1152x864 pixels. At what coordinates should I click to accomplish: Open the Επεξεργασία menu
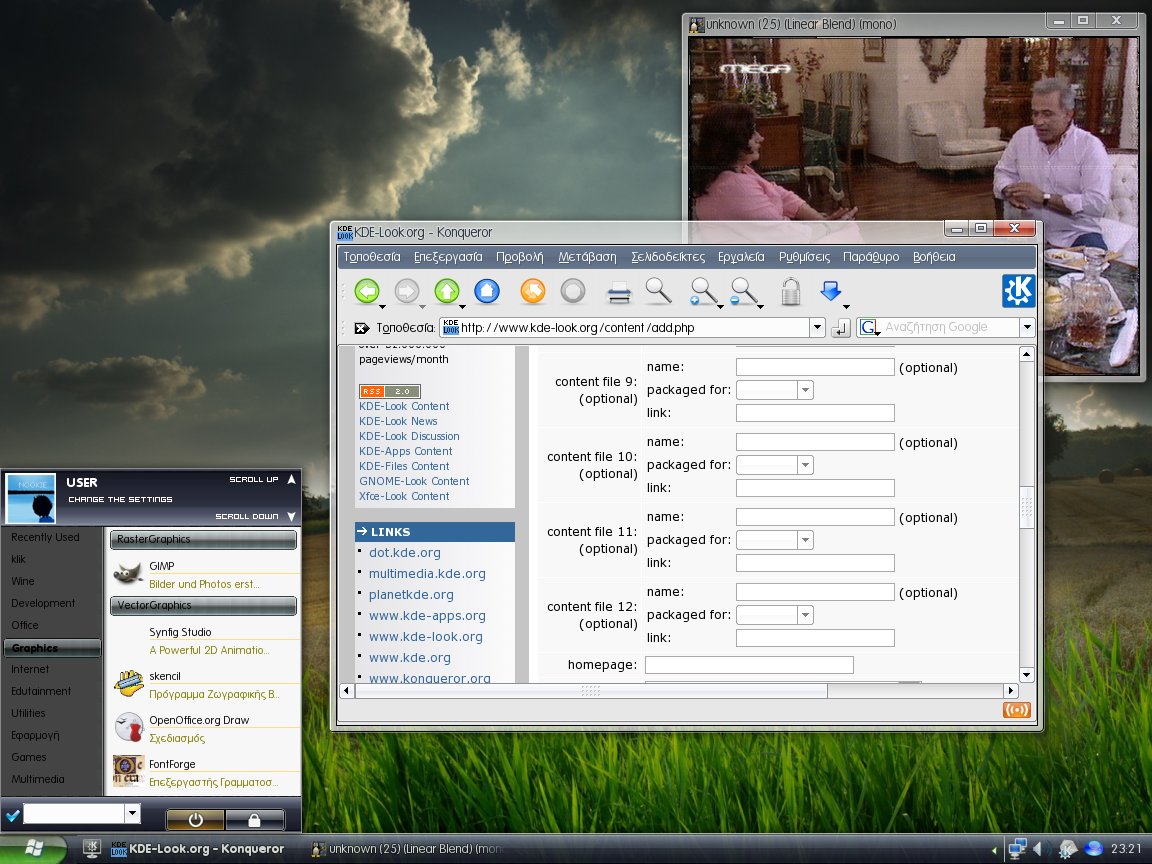[x=448, y=257]
